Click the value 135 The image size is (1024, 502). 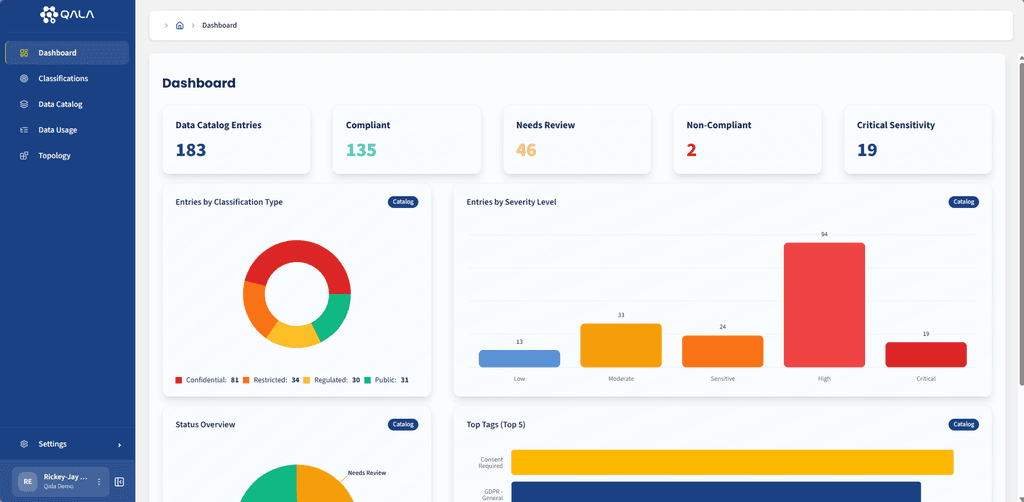pyautogui.click(x=361, y=150)
